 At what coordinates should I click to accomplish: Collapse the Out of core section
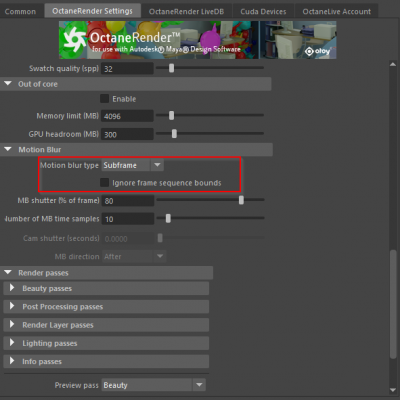coord(8,84)
